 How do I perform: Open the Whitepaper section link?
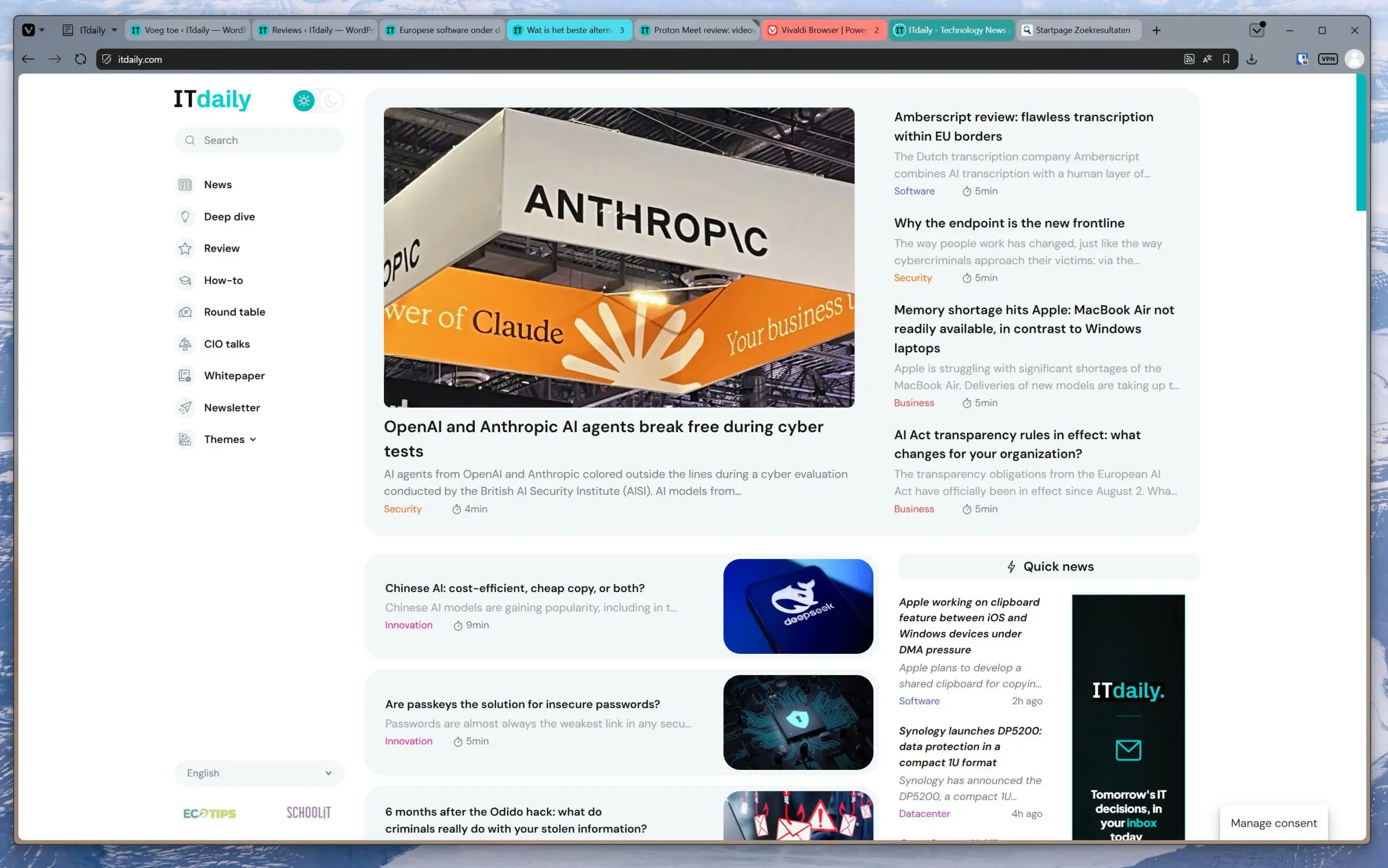click(x=234, y=375)
